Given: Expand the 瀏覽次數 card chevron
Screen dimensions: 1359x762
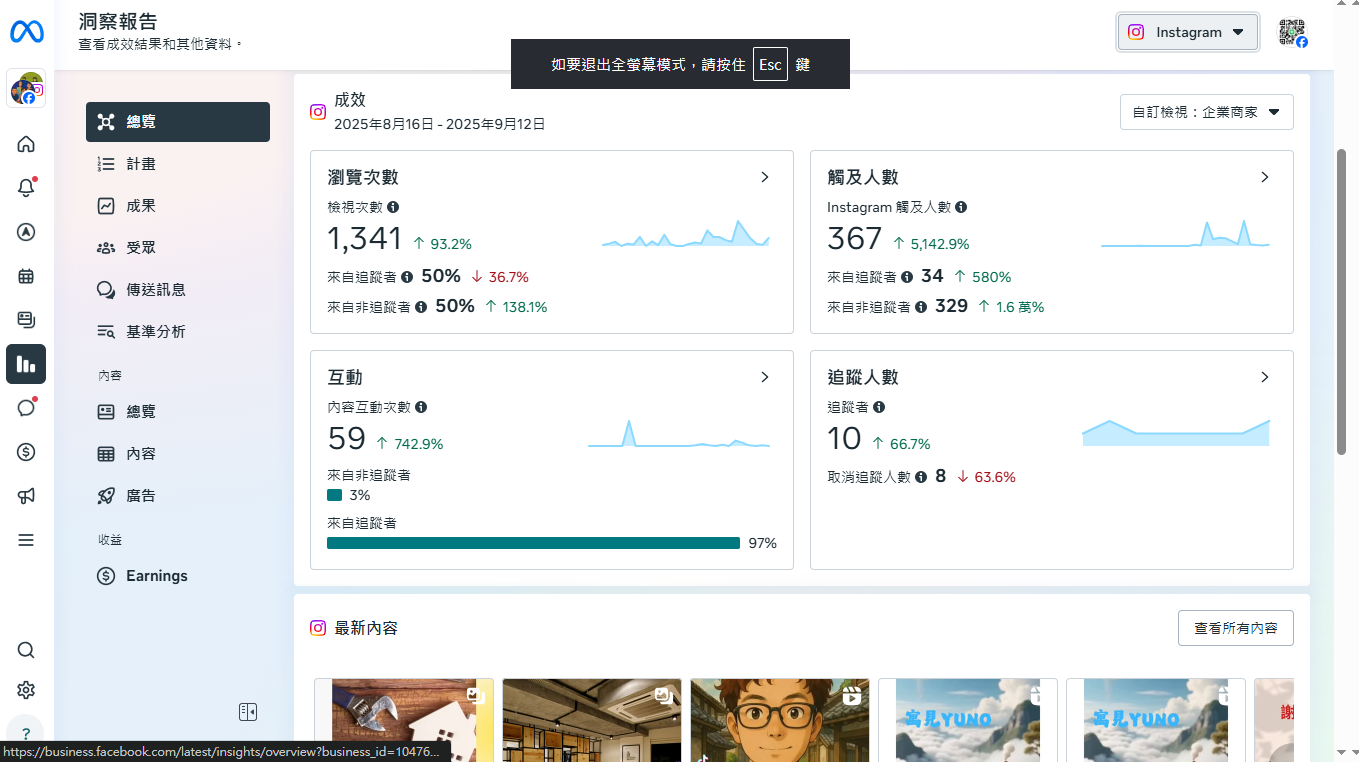Looking at the screenshot, I should point(765,177).
